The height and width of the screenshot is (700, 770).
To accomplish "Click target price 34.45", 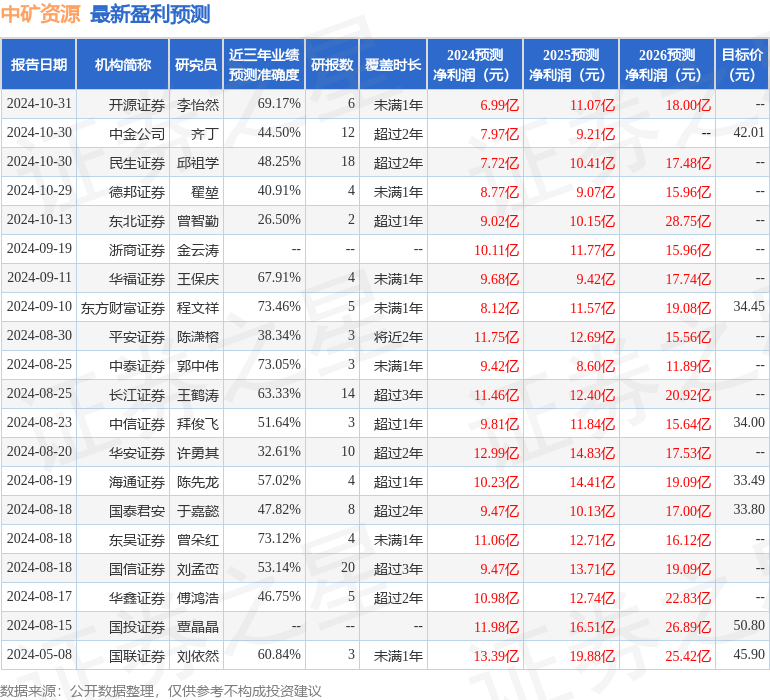I will coord(749,307).
